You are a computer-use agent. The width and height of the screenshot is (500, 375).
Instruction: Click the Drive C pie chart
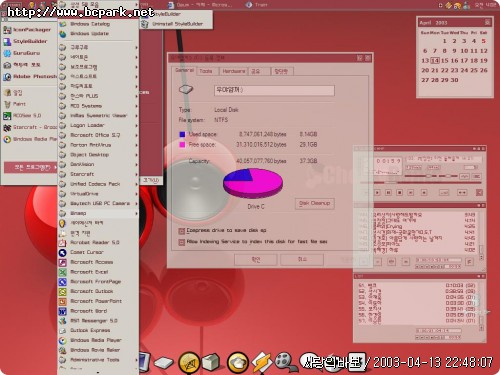pos(253,183)
